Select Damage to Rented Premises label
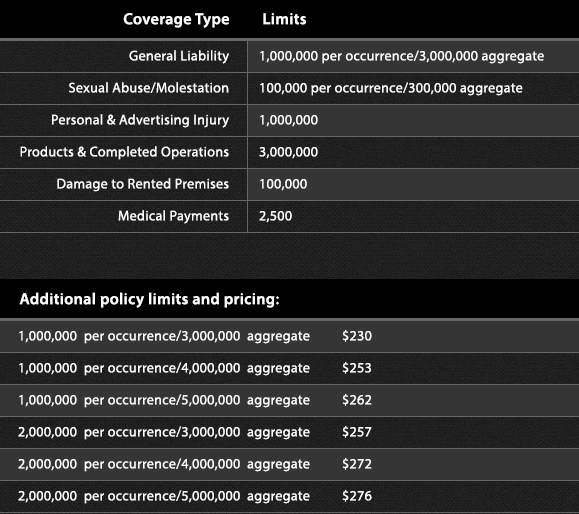 (x=143, y=184)
